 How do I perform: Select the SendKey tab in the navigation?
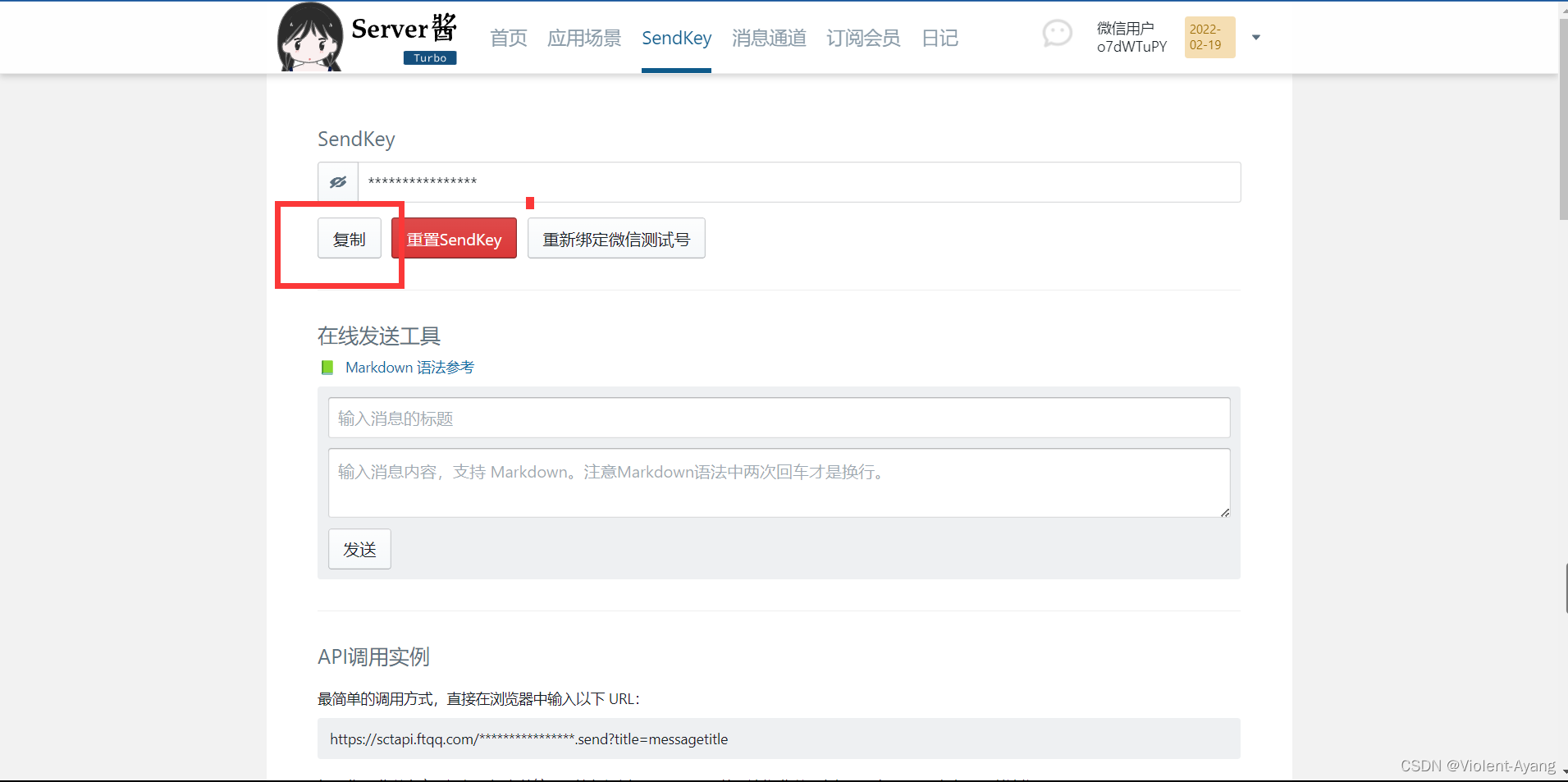pos(676,38)
